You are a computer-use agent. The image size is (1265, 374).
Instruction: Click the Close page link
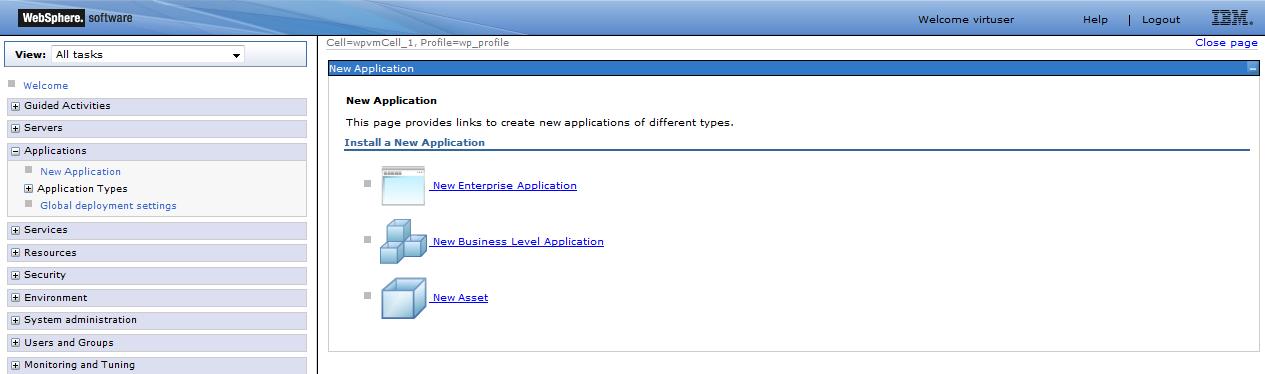click(x=1226, y=43)
